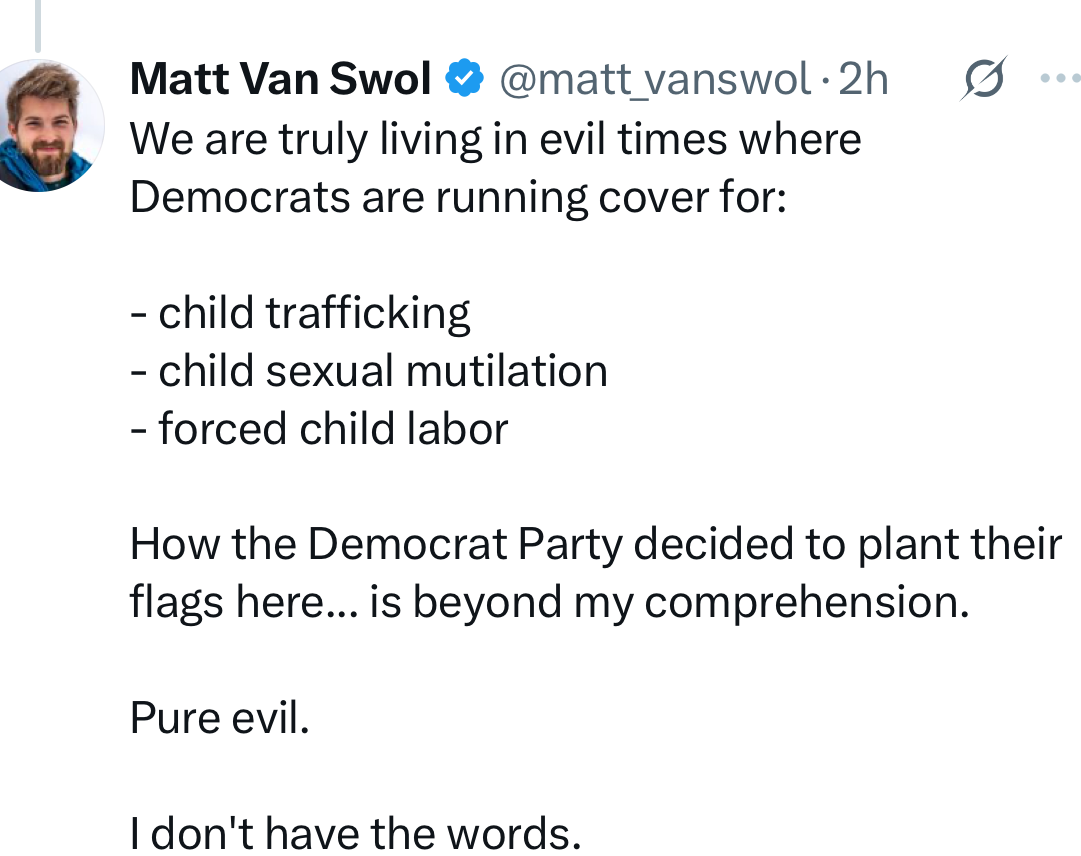This screenshot has height=856, width=1081.
Task: Open the three-dot more options menu
Action: [x=1060, y=78]
